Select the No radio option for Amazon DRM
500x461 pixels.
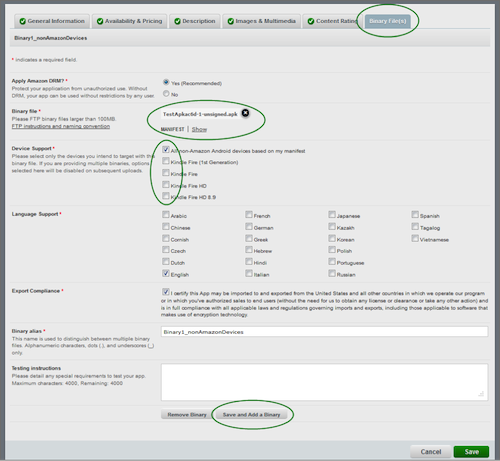(x=166, y=94)
